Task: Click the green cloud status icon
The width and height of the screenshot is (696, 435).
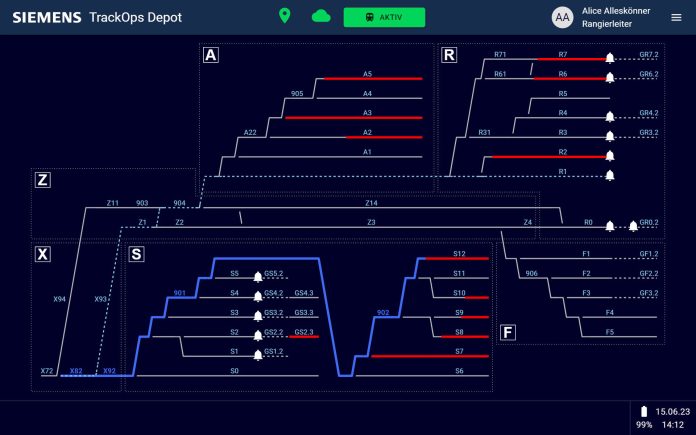Action: (321, 16)
